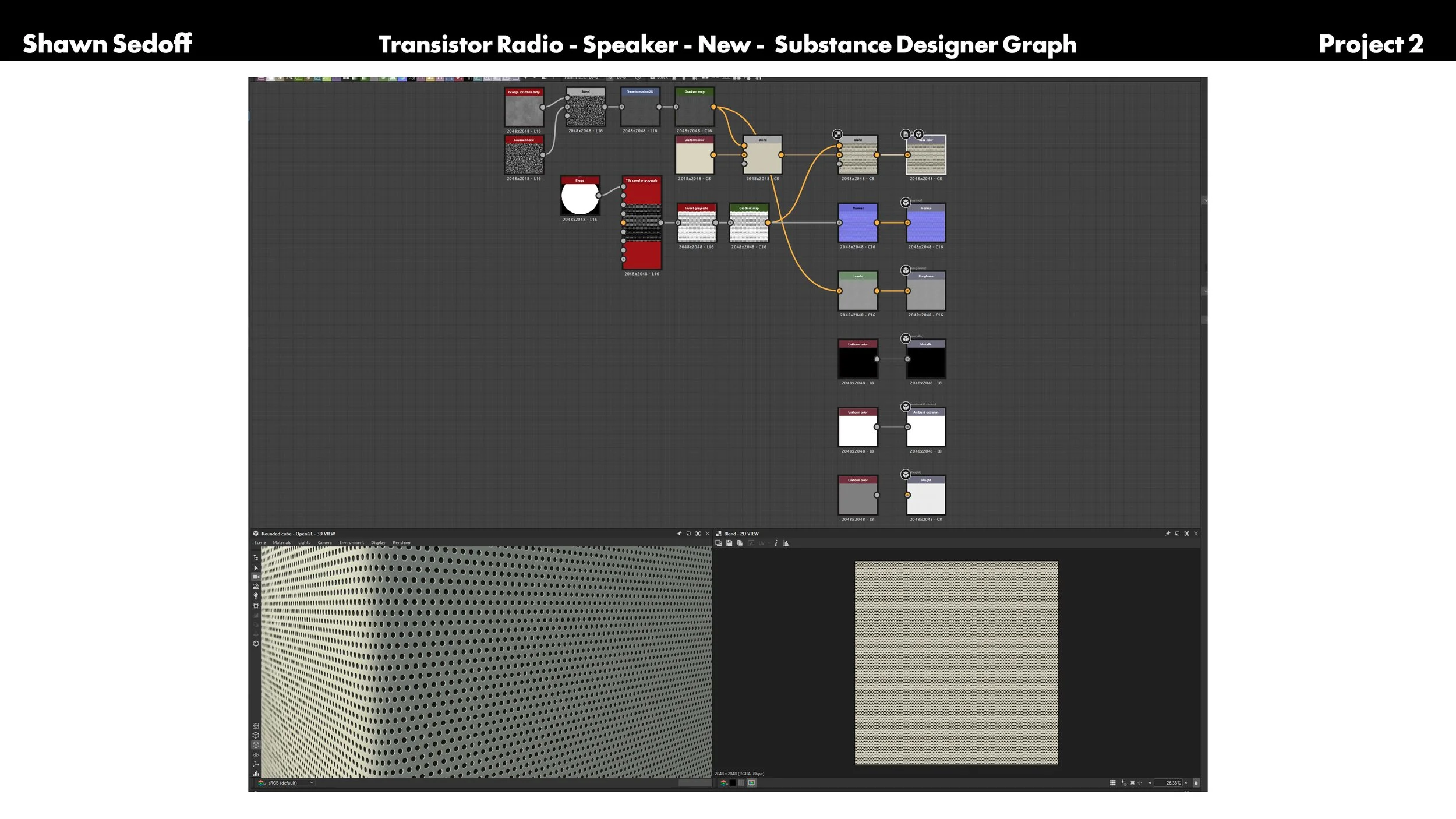Image resolution: width=1456 pixels, height=819 pixels.
Task: Select the Height output node
Action: (x=926, y=496)
